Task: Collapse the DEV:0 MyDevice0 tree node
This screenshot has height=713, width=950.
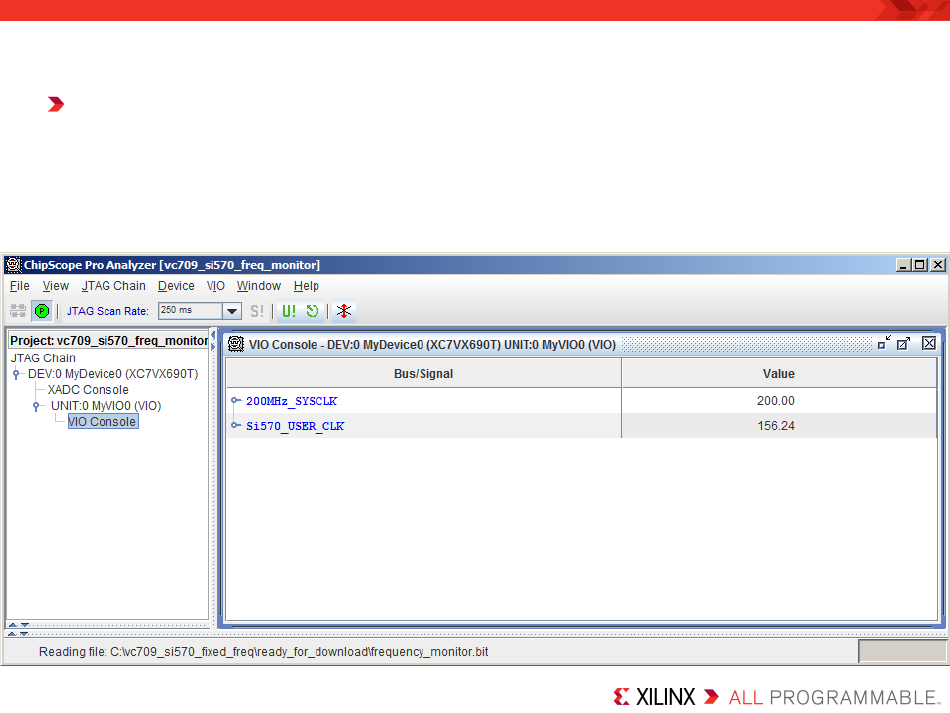Action: tap(16, 374)
